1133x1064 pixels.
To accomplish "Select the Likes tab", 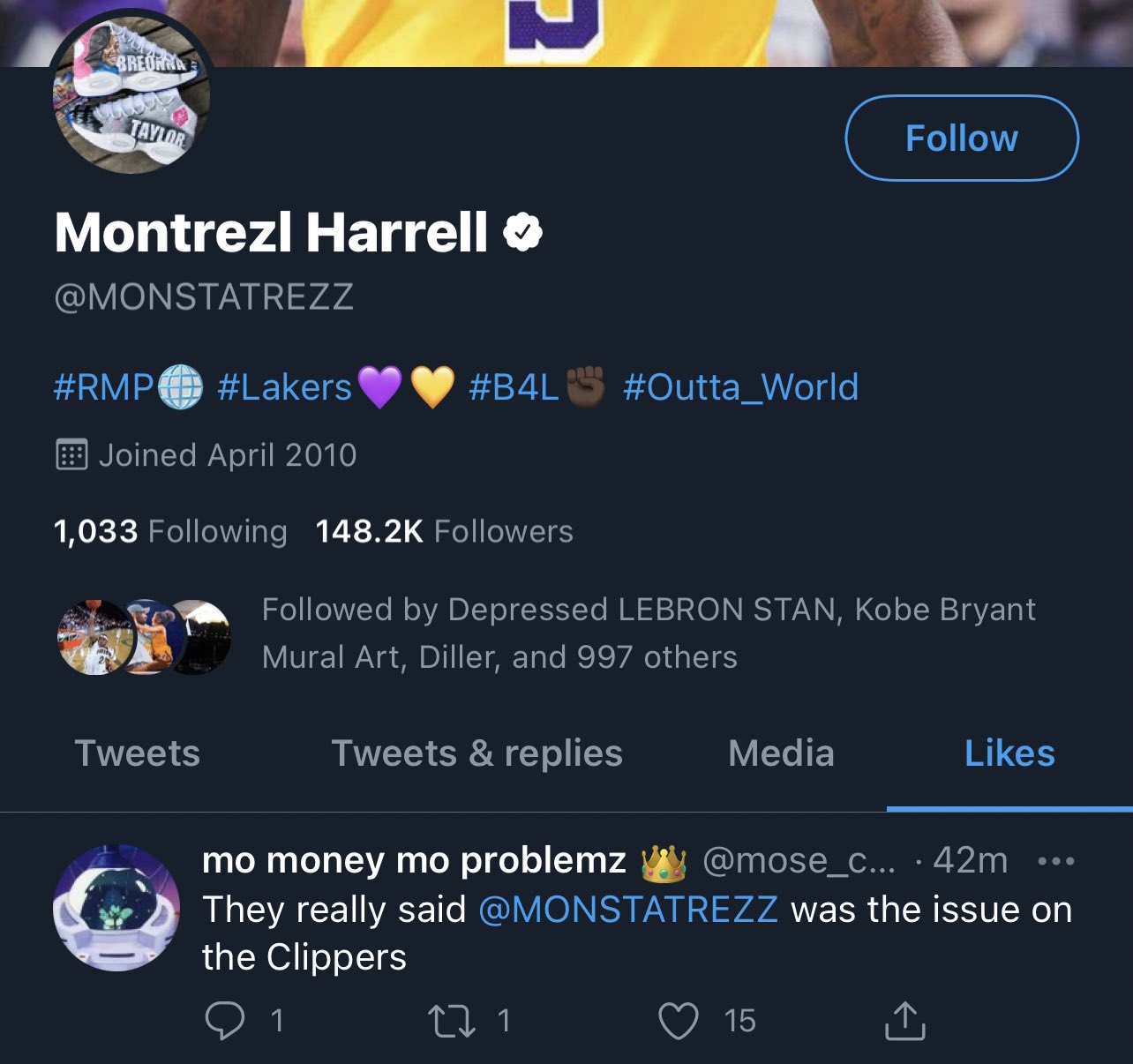I will pyautogui.click(x=1009, y=753).
